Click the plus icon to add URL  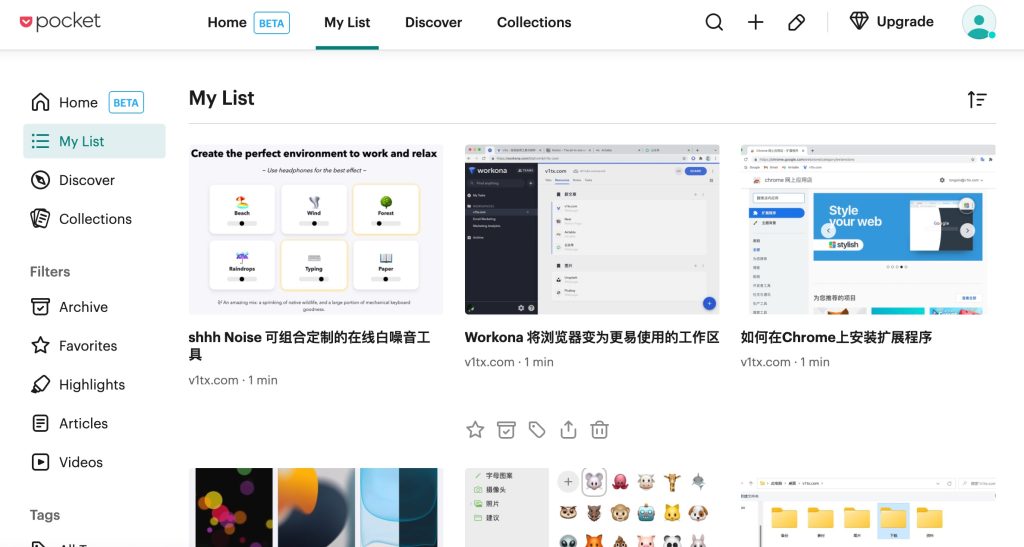756,22
